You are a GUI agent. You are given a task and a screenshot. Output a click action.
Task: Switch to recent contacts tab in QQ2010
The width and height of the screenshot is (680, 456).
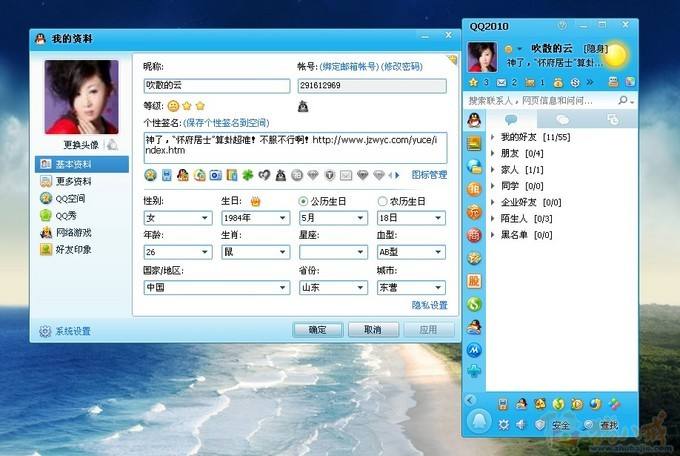pos(612,119)
